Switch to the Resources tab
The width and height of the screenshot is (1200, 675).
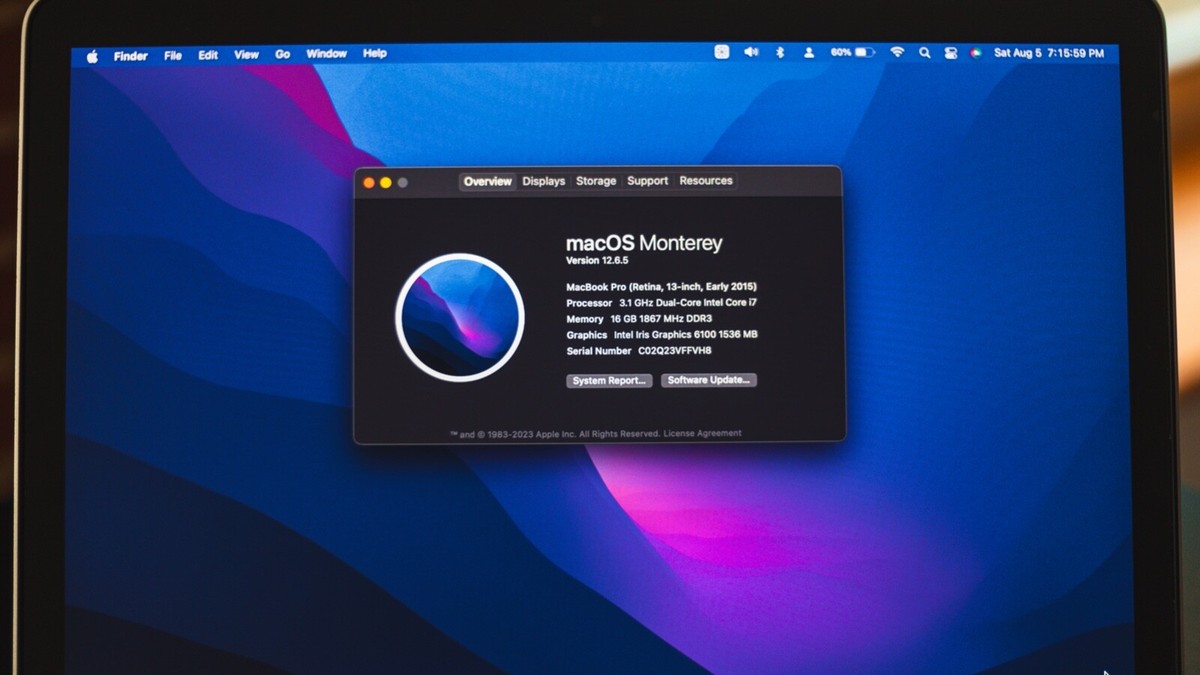click(706, 181)
